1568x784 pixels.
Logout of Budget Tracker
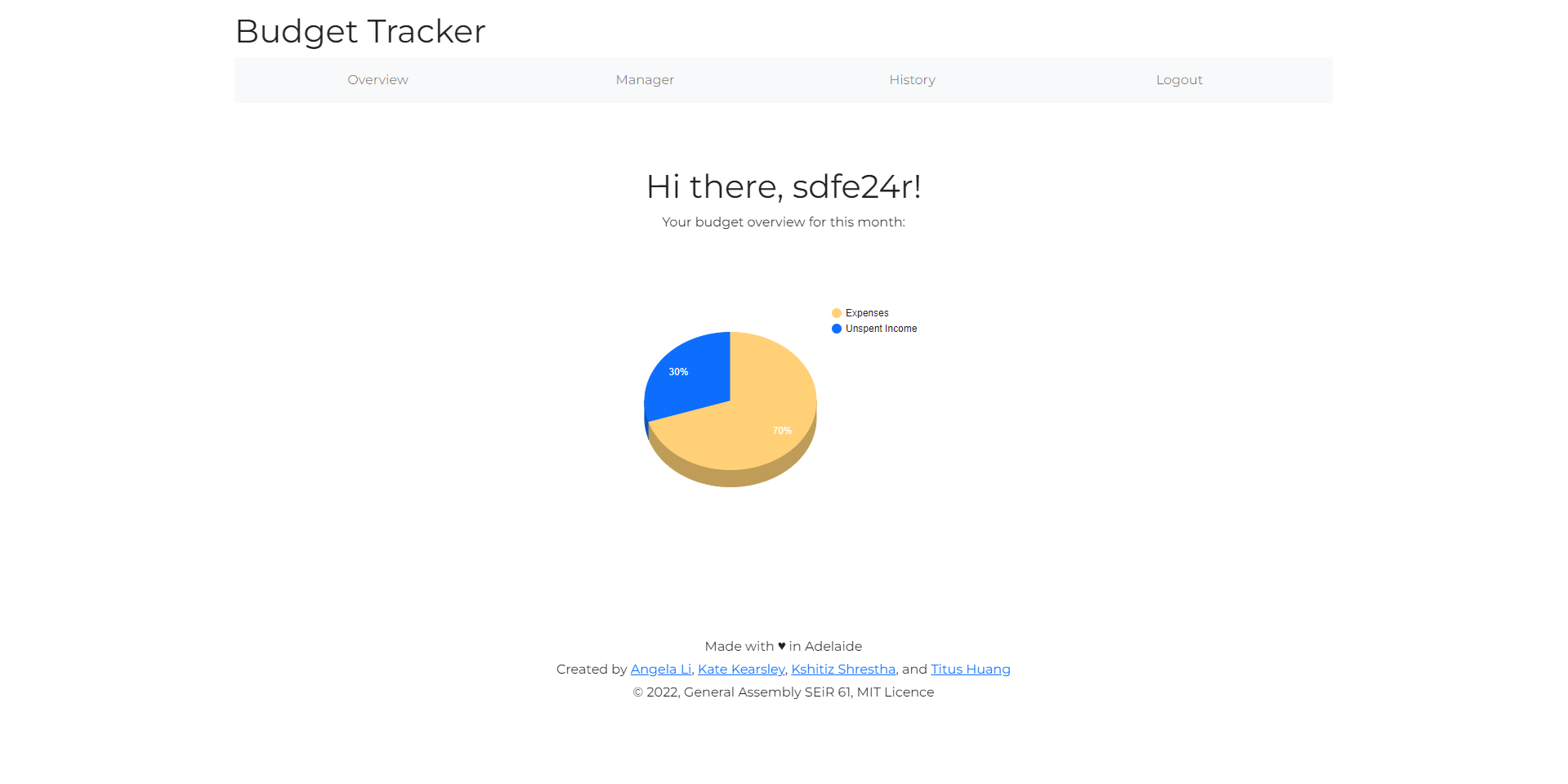[x=1179, y=79]
